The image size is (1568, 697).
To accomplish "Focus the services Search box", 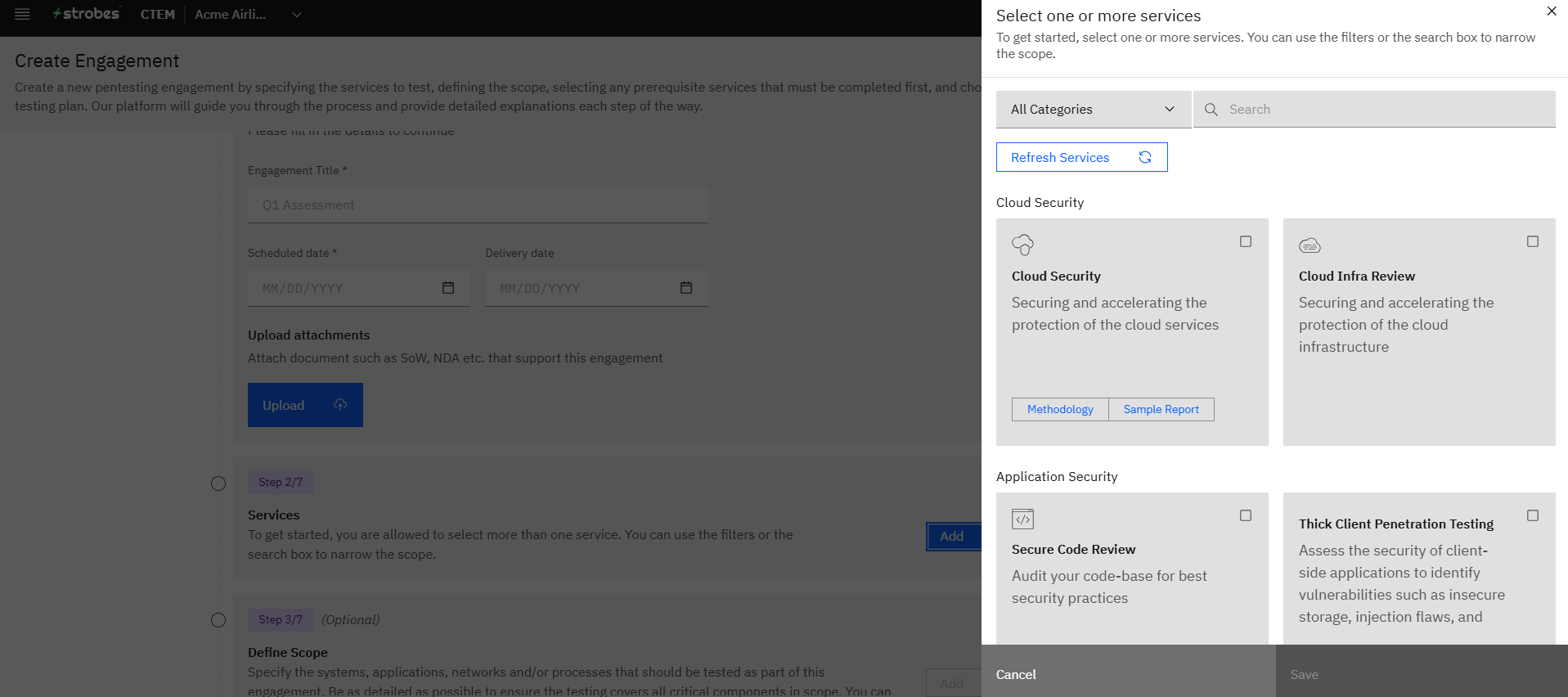I will [x=1374, y=110].
